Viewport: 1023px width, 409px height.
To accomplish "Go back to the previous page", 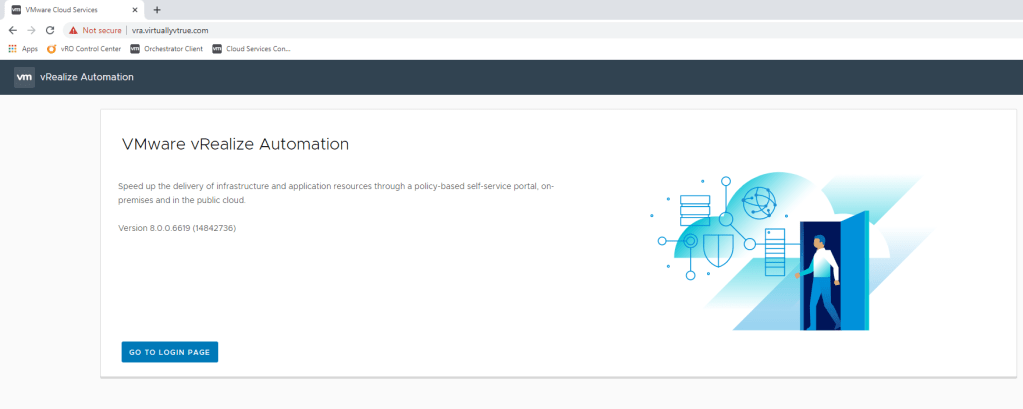I will pyautogui.click(x=12, y=30).
